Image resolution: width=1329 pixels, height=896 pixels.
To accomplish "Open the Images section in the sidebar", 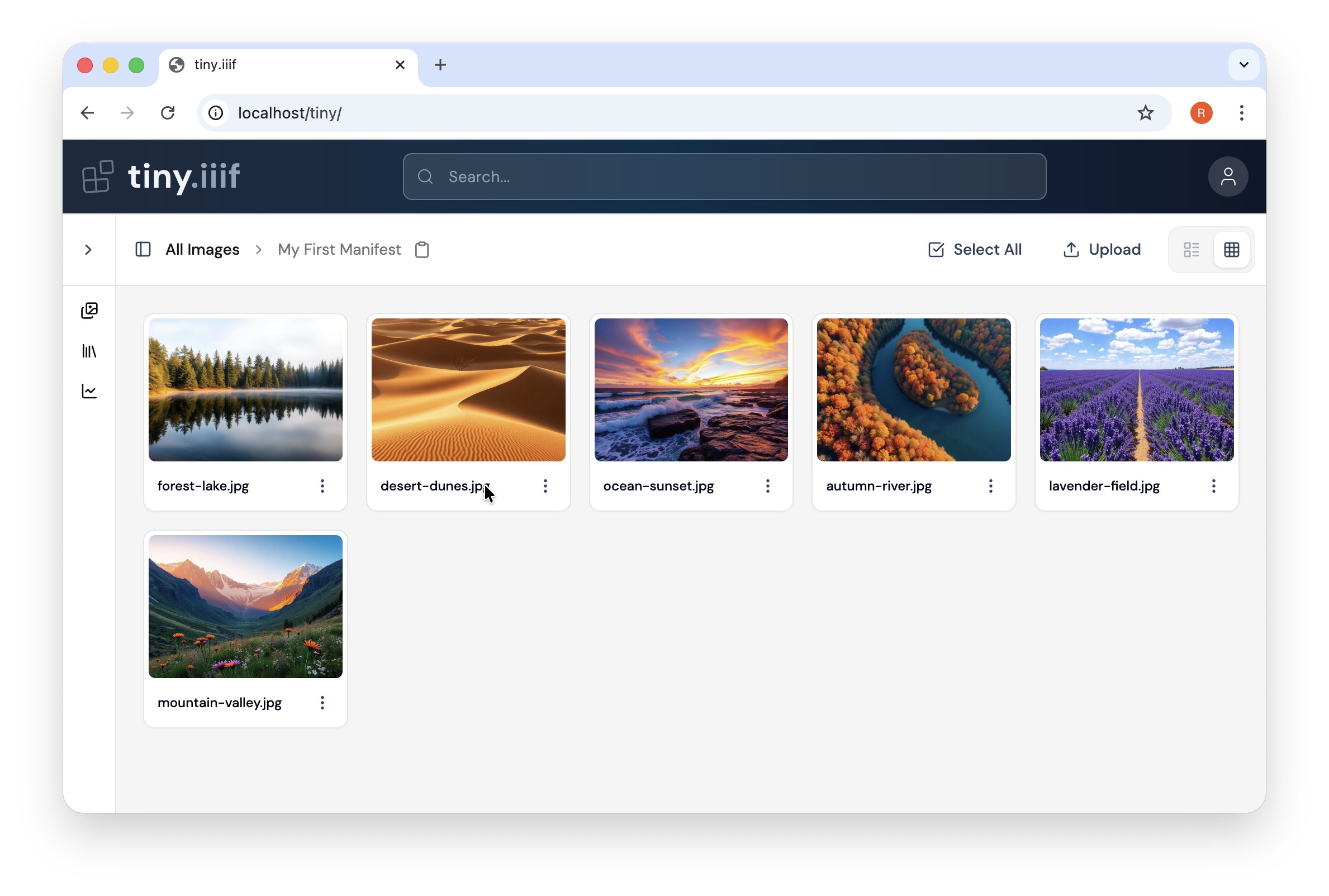I will coord(89,310).
